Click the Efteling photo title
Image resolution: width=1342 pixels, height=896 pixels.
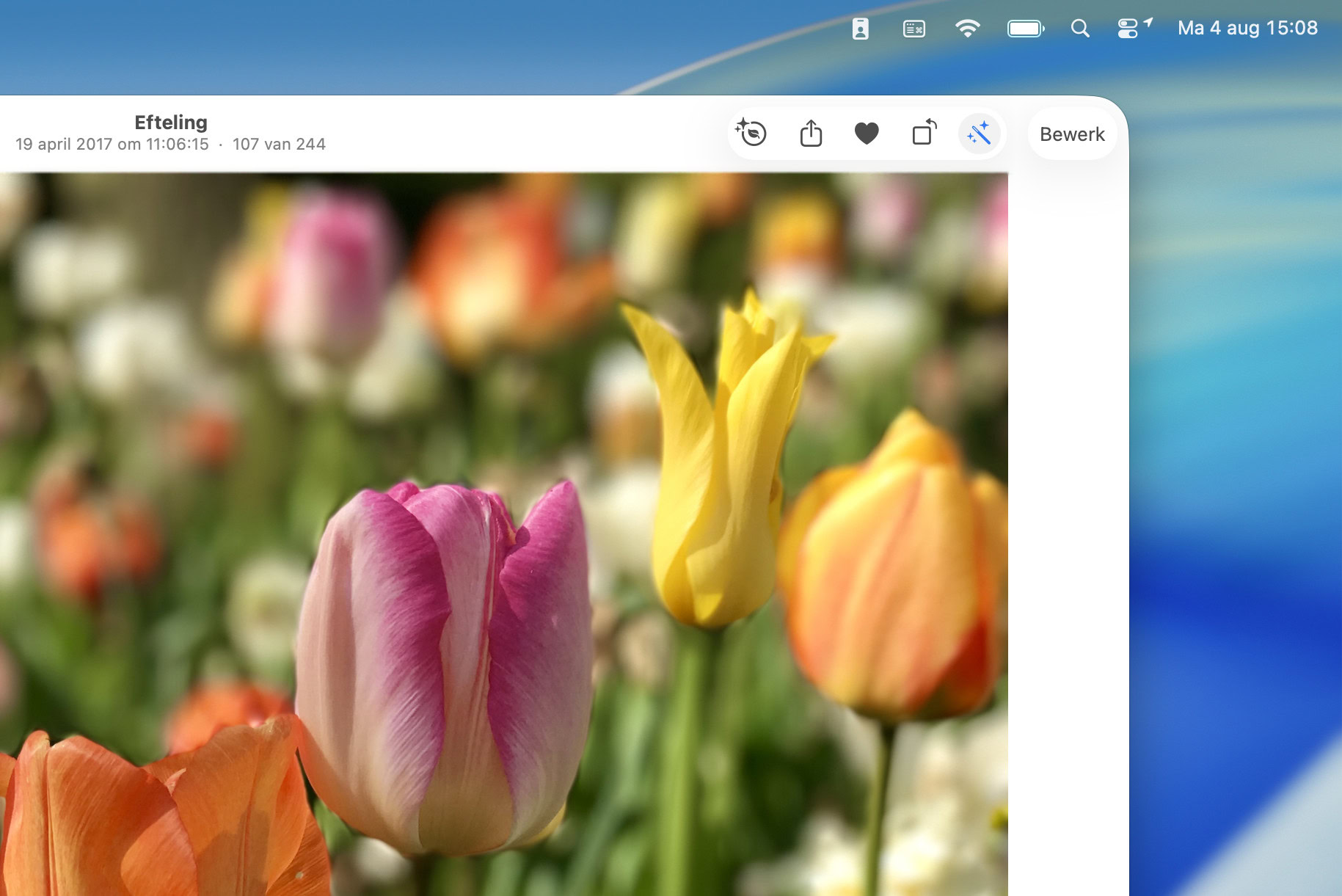coord(171,123)
